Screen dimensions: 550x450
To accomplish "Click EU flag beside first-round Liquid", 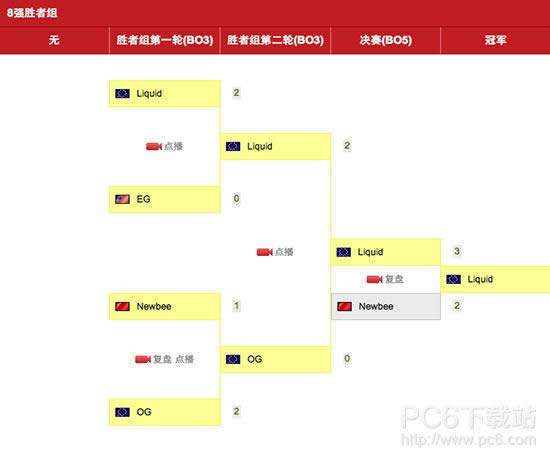I will 122,93.
